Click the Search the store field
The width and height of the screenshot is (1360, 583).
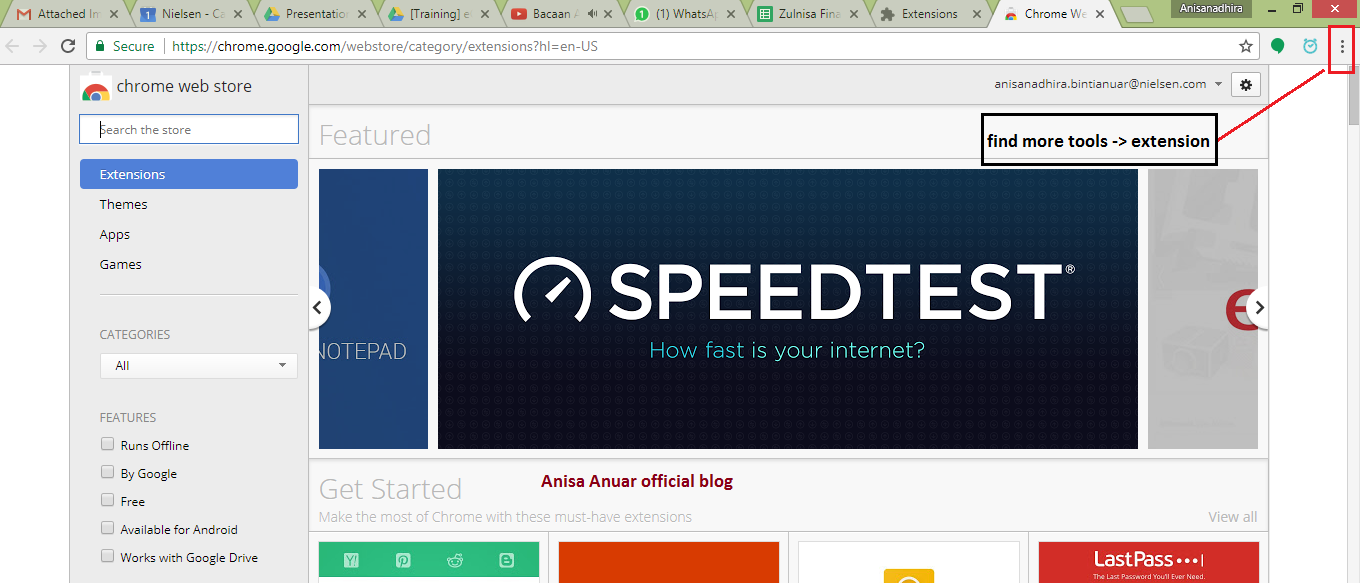(189, 130)
